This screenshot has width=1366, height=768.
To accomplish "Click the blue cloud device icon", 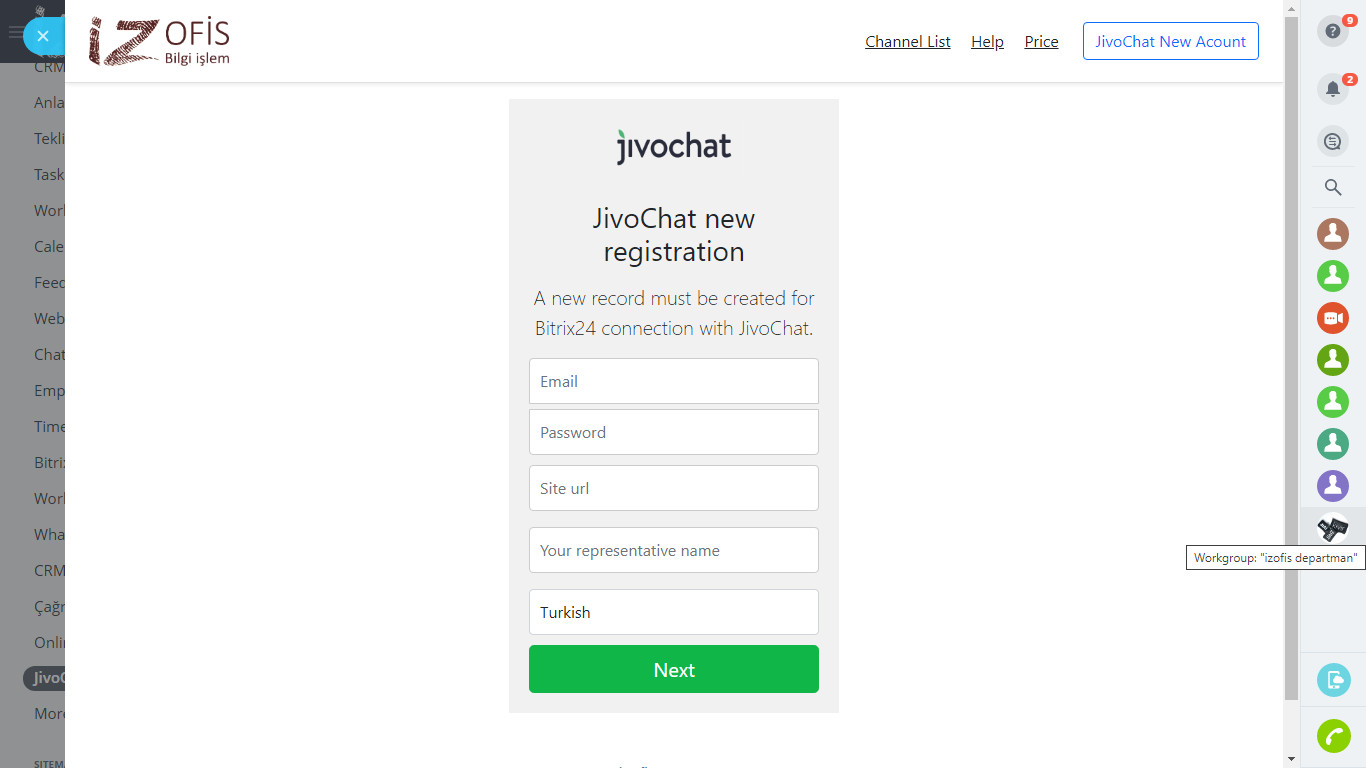I will [x=1333, y=681].
